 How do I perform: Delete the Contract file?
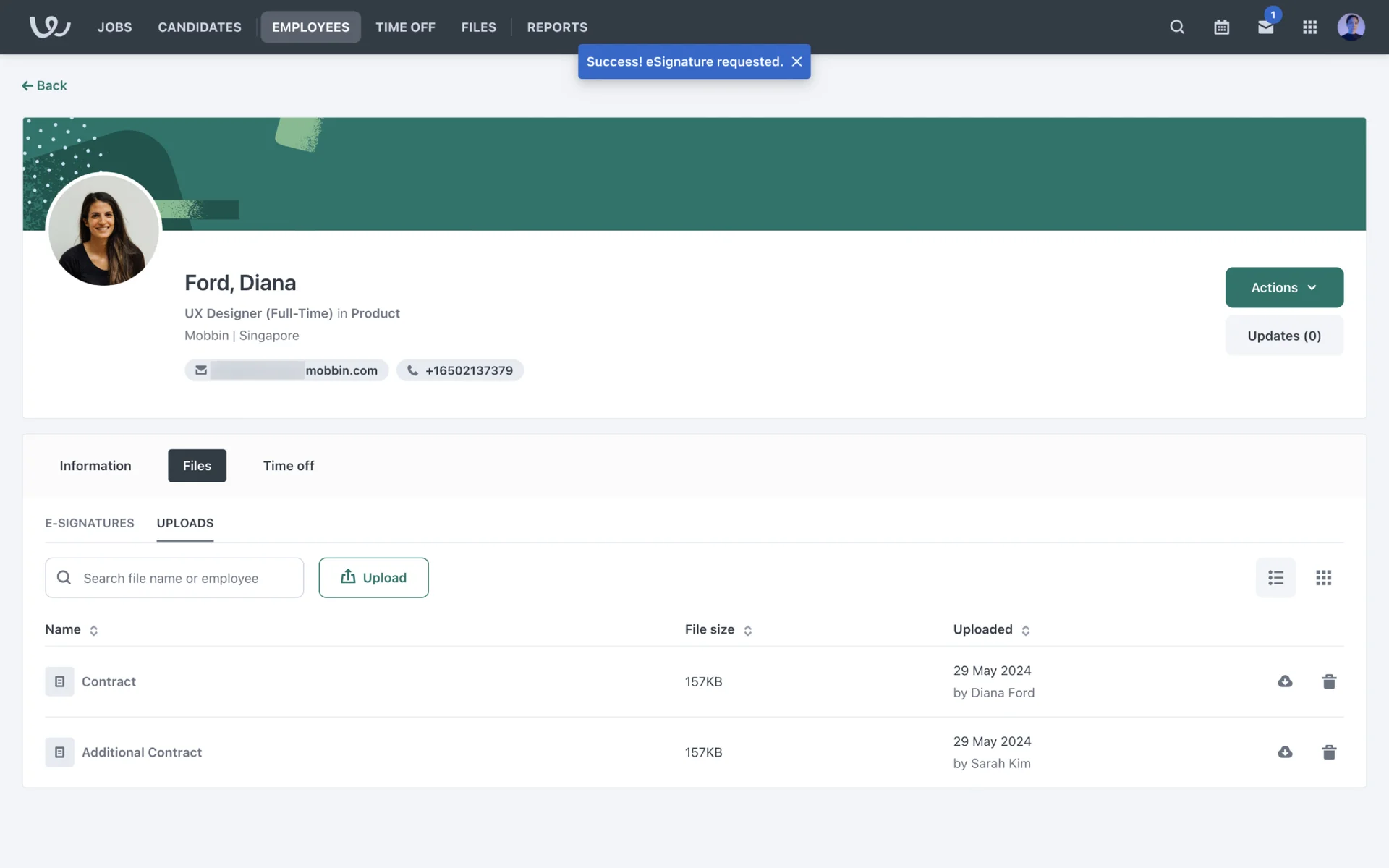click(1329, 681)
